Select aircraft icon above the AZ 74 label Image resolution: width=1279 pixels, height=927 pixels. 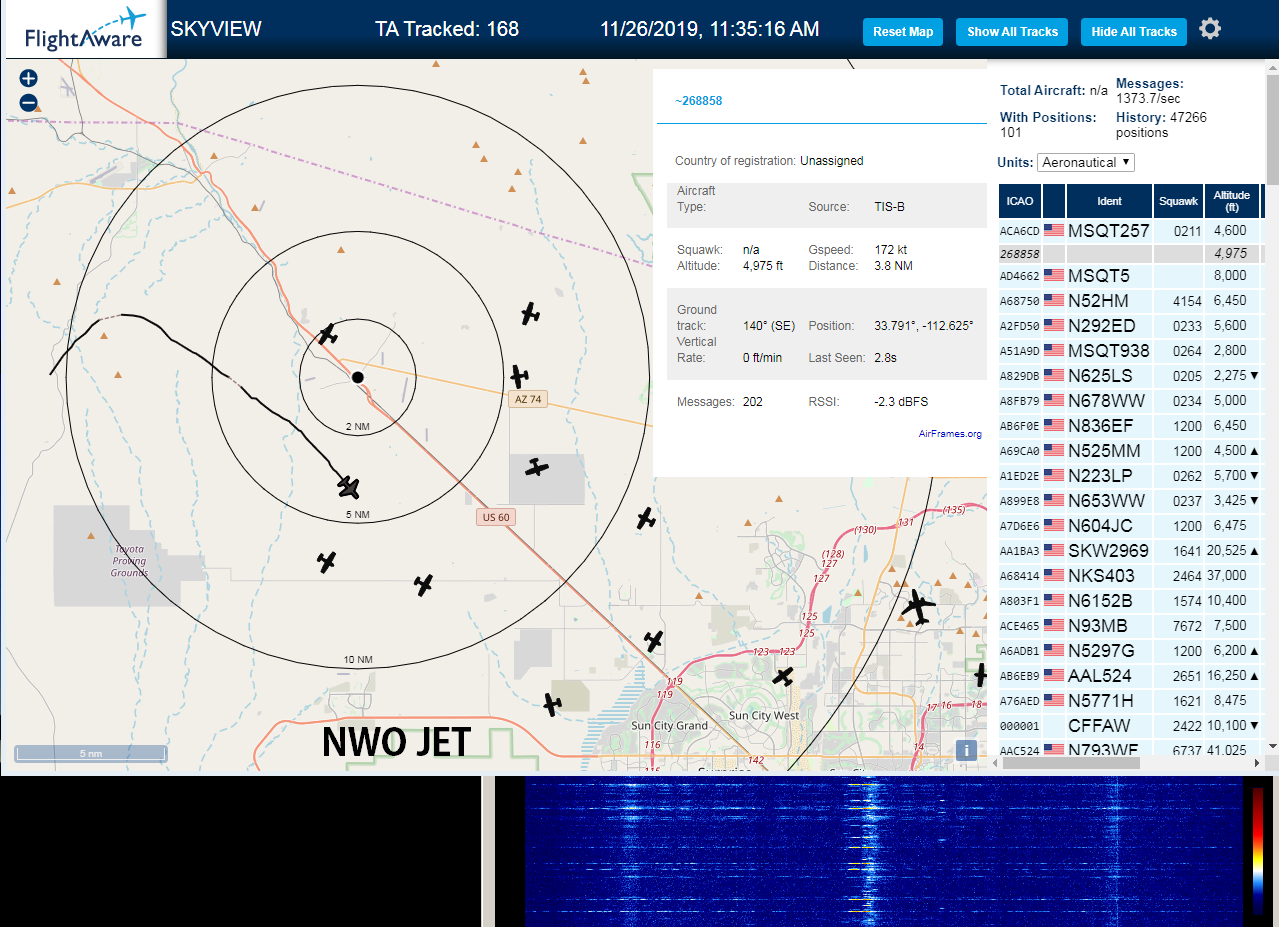click(x=519, y=376)
